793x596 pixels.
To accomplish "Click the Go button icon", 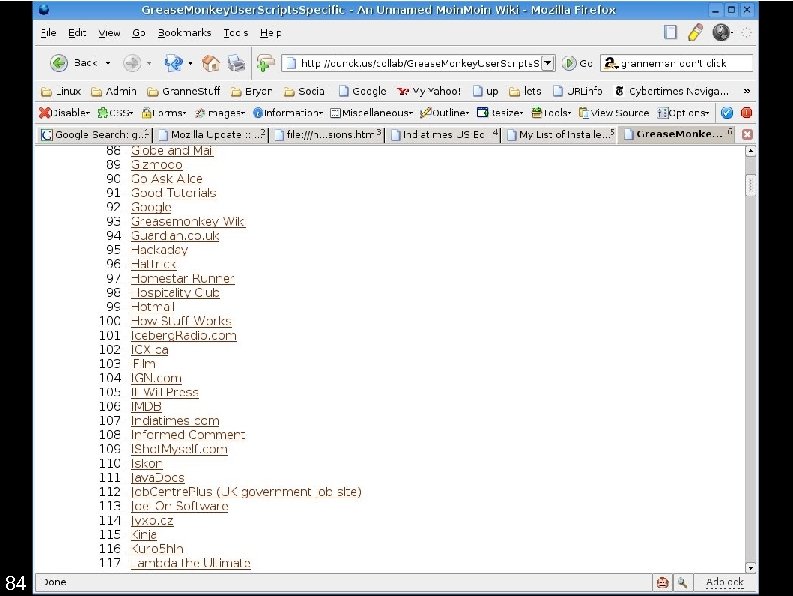I will point(569,63).
